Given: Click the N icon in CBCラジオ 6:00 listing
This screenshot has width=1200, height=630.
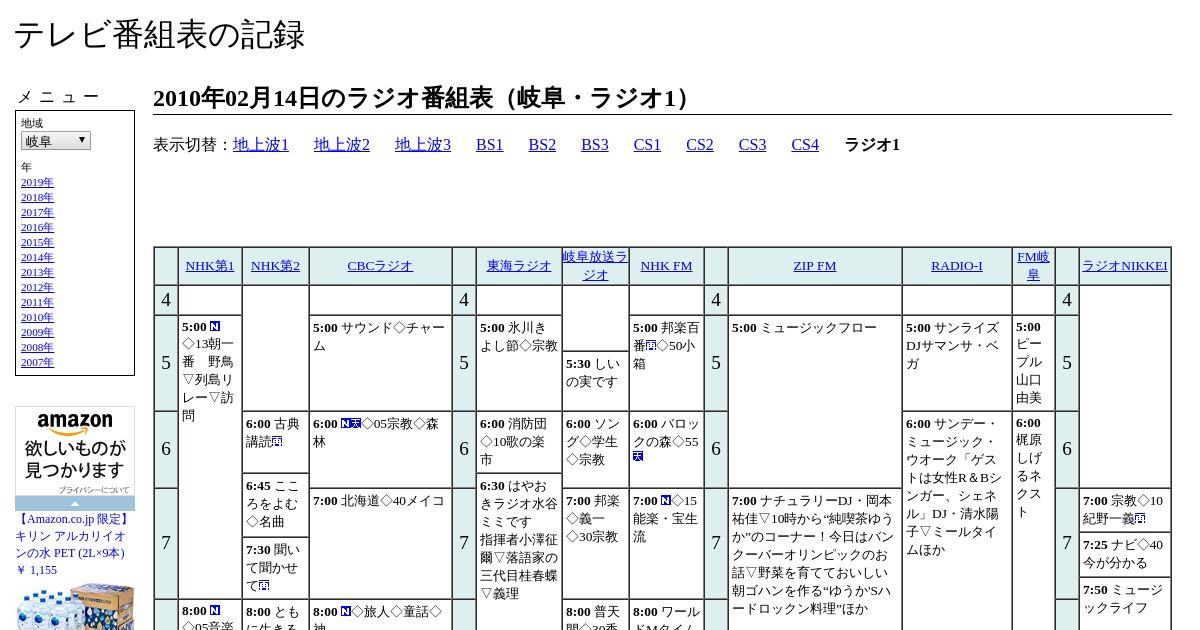Looking at the screenshot, I should [346, 423].
